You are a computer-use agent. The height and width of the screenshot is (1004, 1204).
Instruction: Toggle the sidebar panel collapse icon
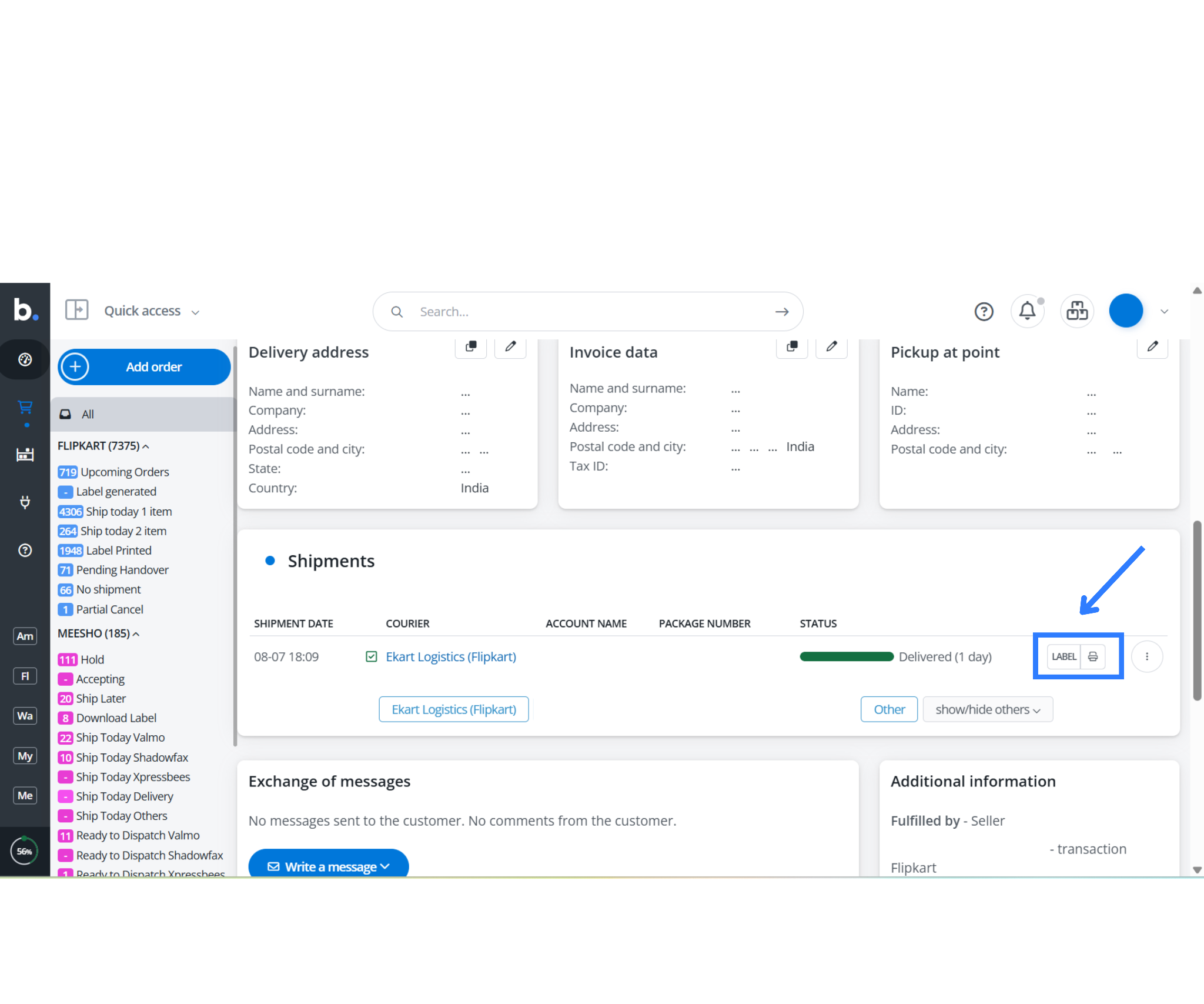pos(76,310)
